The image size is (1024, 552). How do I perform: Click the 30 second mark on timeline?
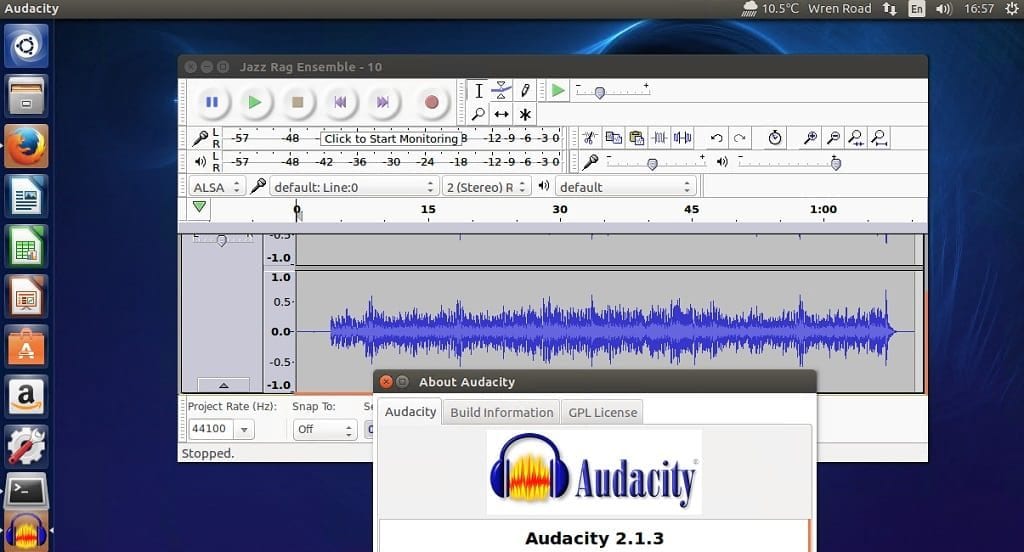pos(560,210)
